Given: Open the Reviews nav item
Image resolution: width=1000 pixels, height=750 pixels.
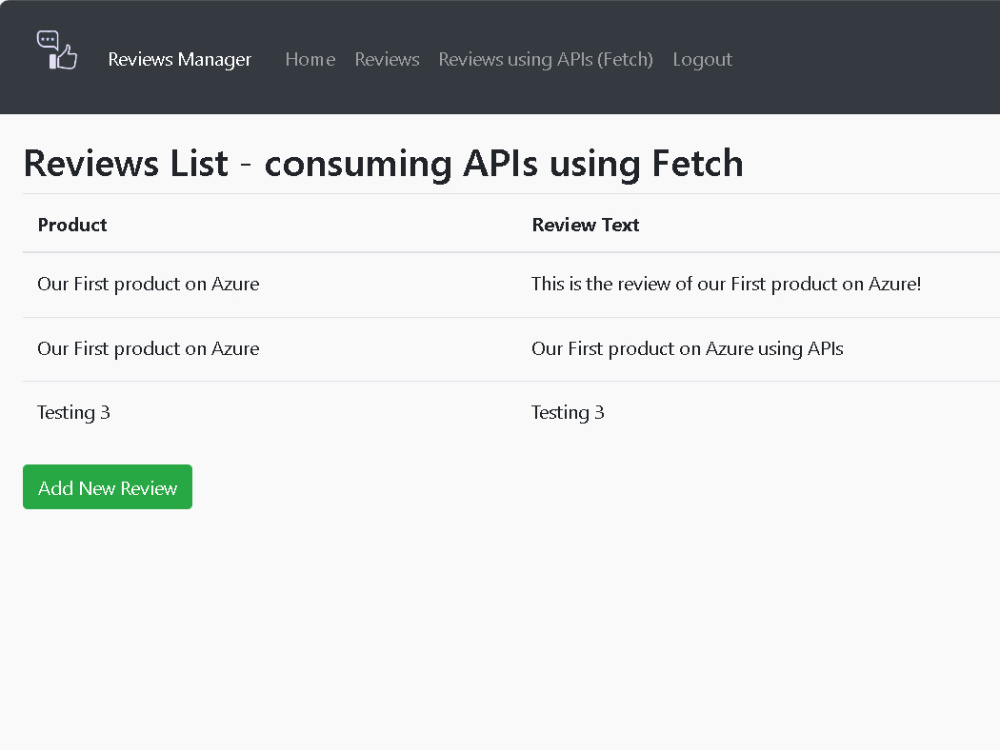Looking at the screenshot, I should point(386,59).
